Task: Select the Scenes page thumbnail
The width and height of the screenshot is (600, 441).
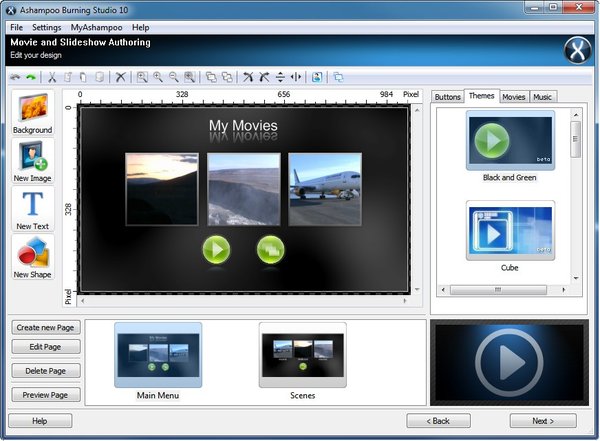Action: [x=302, y=356]
